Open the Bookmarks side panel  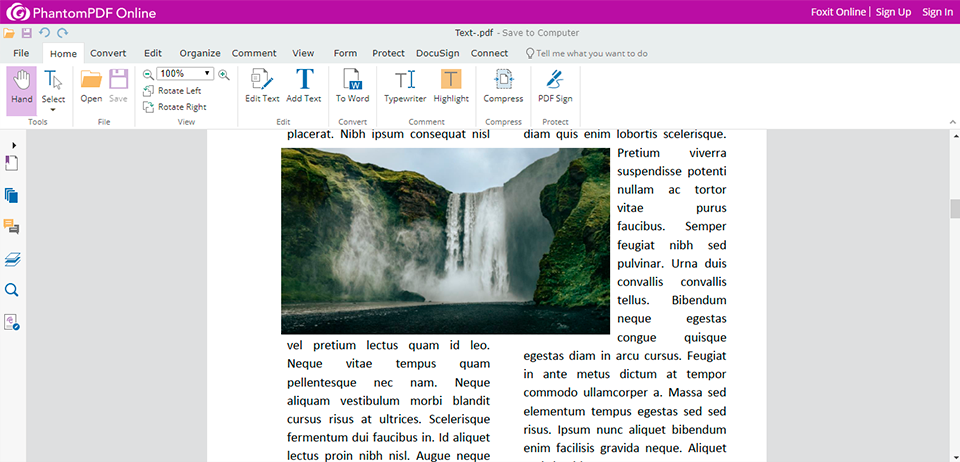(12, 163)
